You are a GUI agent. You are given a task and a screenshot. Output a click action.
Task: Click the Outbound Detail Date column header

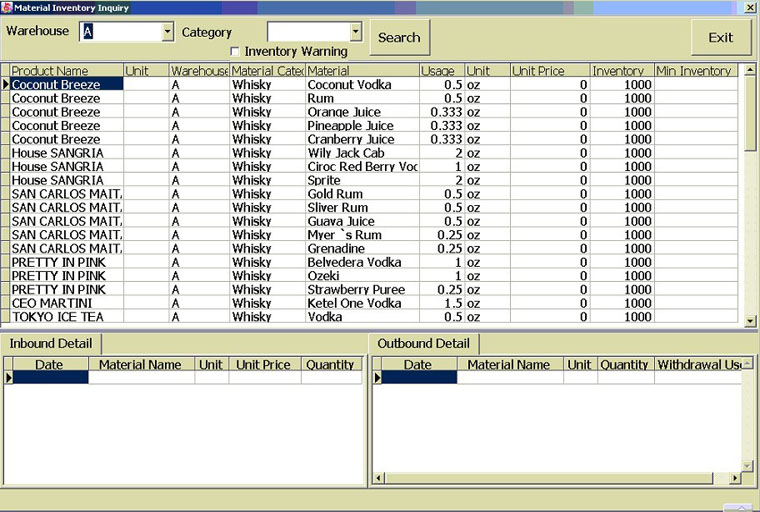(419, 365)
